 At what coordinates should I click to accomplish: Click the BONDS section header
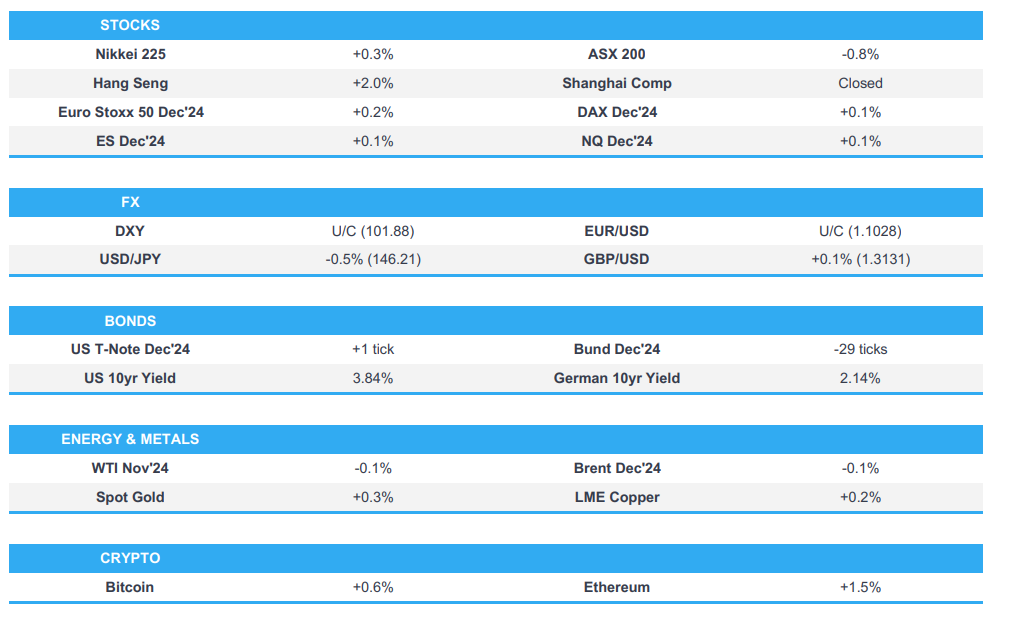(130, 321)
